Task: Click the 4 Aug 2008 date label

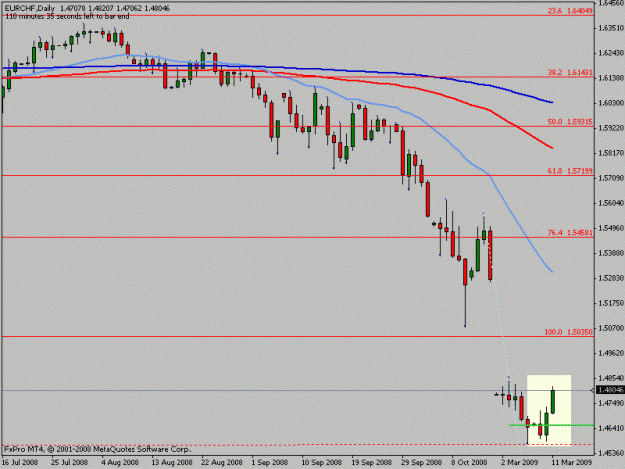Action: [x=120, y=463]
